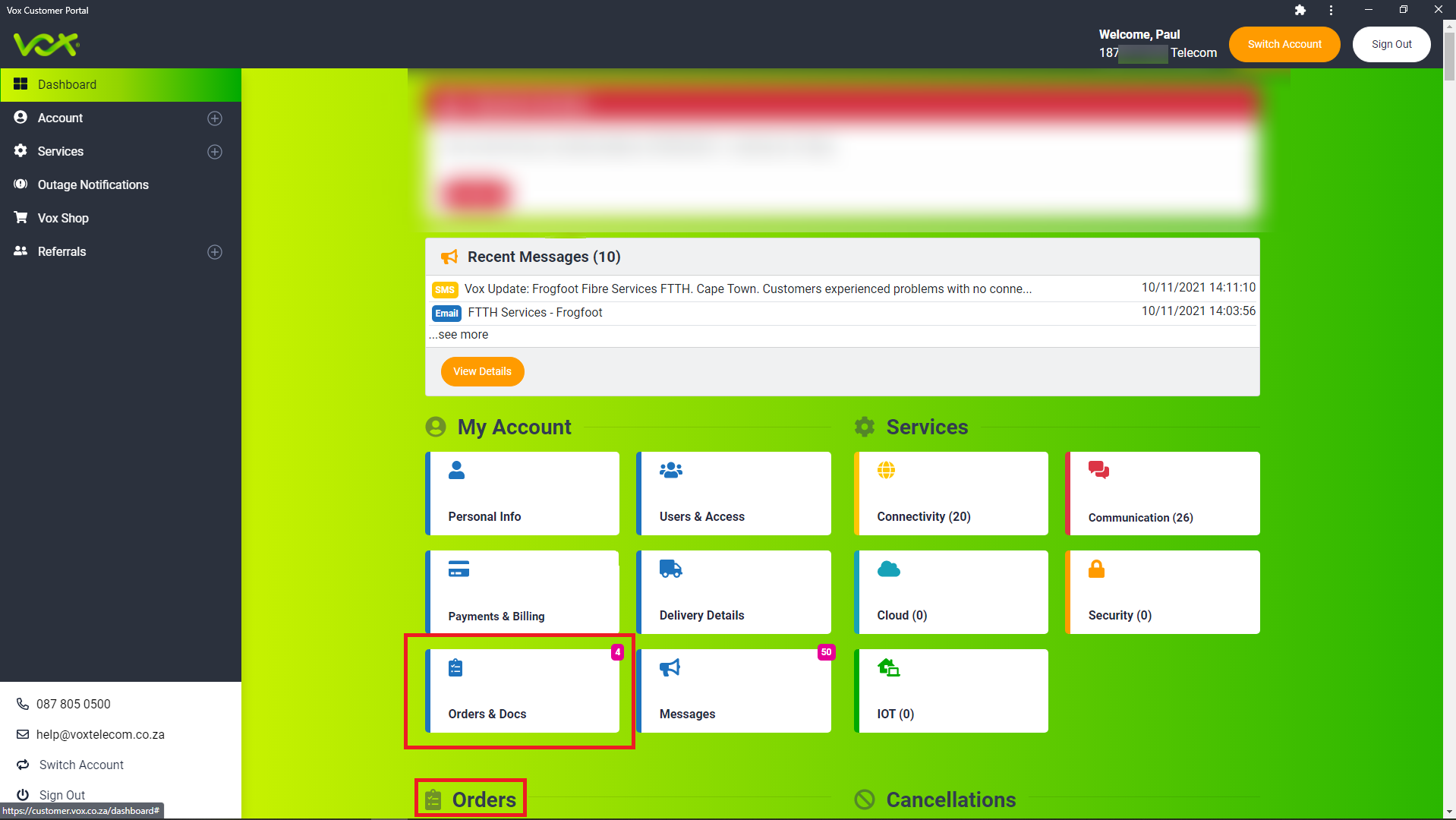Click the white Sign Out header button
Screen dimensions: 1456x820
coord(1391,44)
